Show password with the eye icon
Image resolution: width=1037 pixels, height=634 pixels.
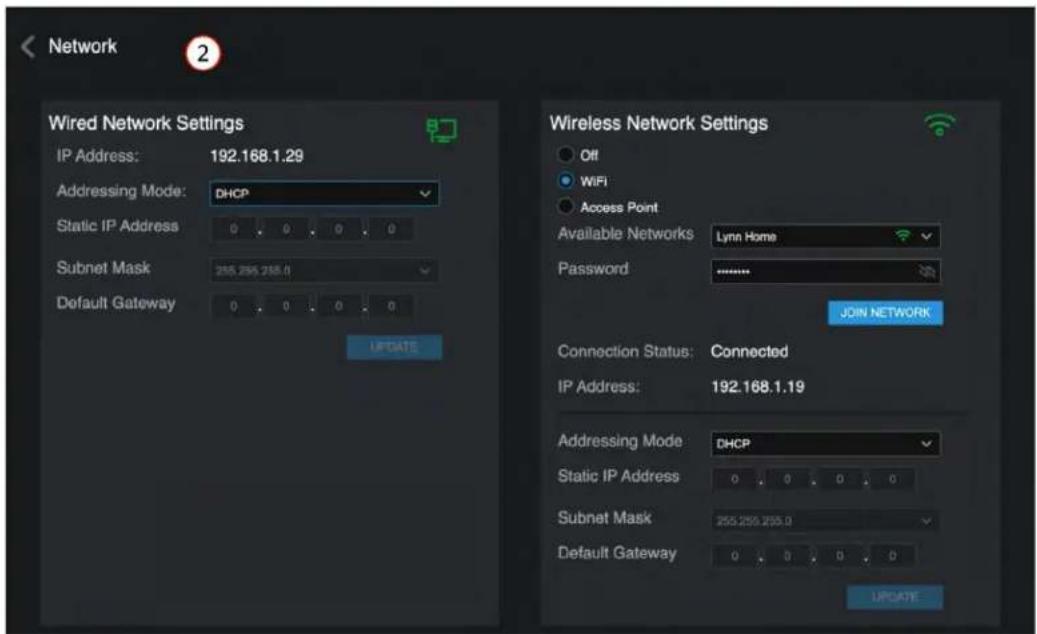point(927,272)
